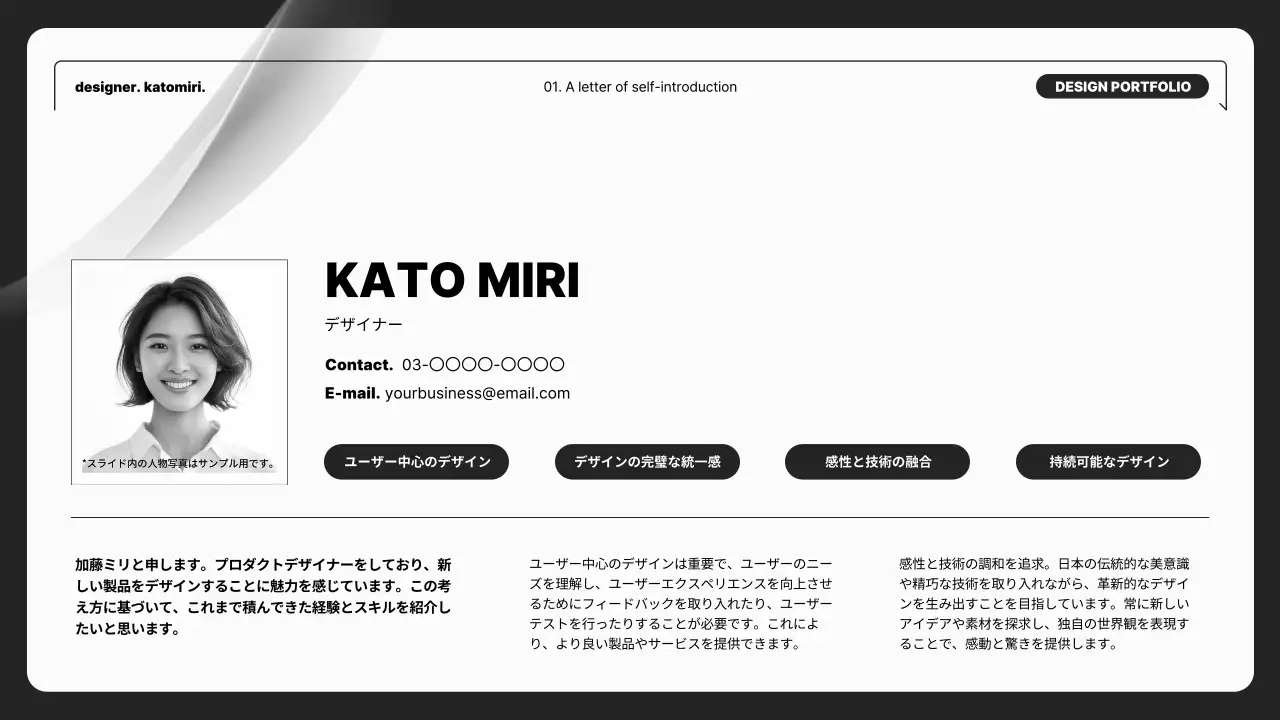
Task: Click the sample photo disclaimer caption
Action: coord(178,463)
